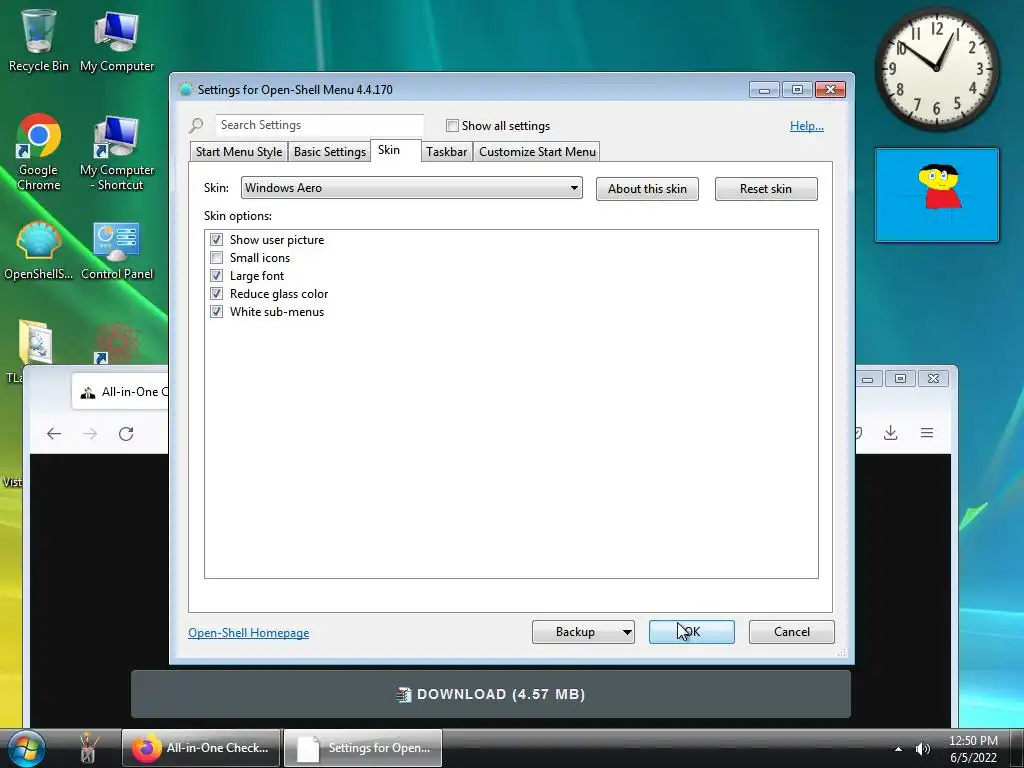Show hidden tray icons arrow

[899, 749]
